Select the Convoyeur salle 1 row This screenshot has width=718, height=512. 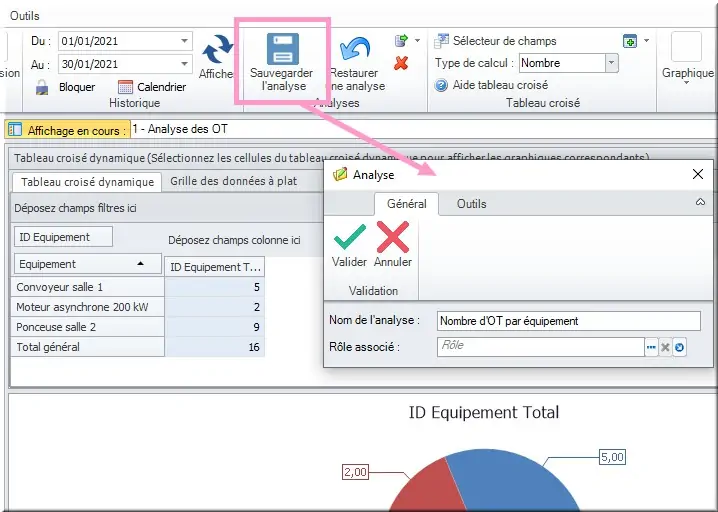(87, 287)
